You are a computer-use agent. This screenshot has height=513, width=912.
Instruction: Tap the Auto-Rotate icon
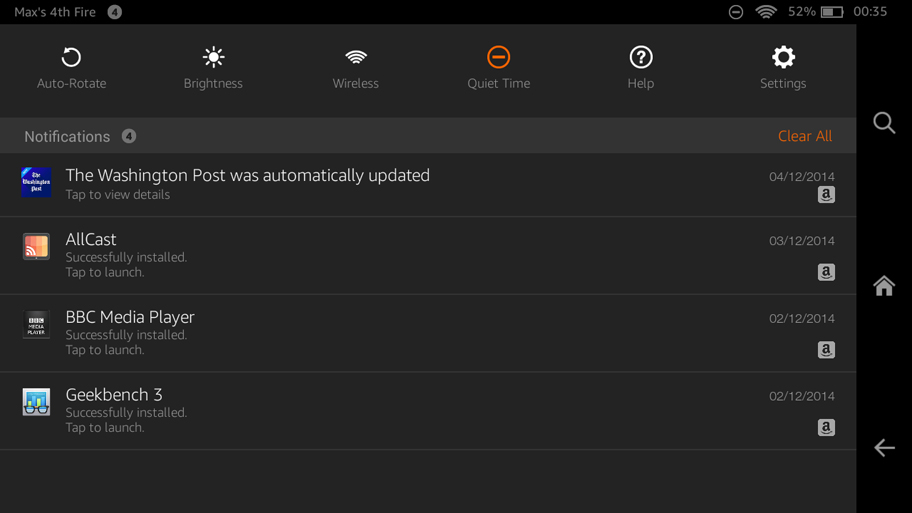point(72,58)
